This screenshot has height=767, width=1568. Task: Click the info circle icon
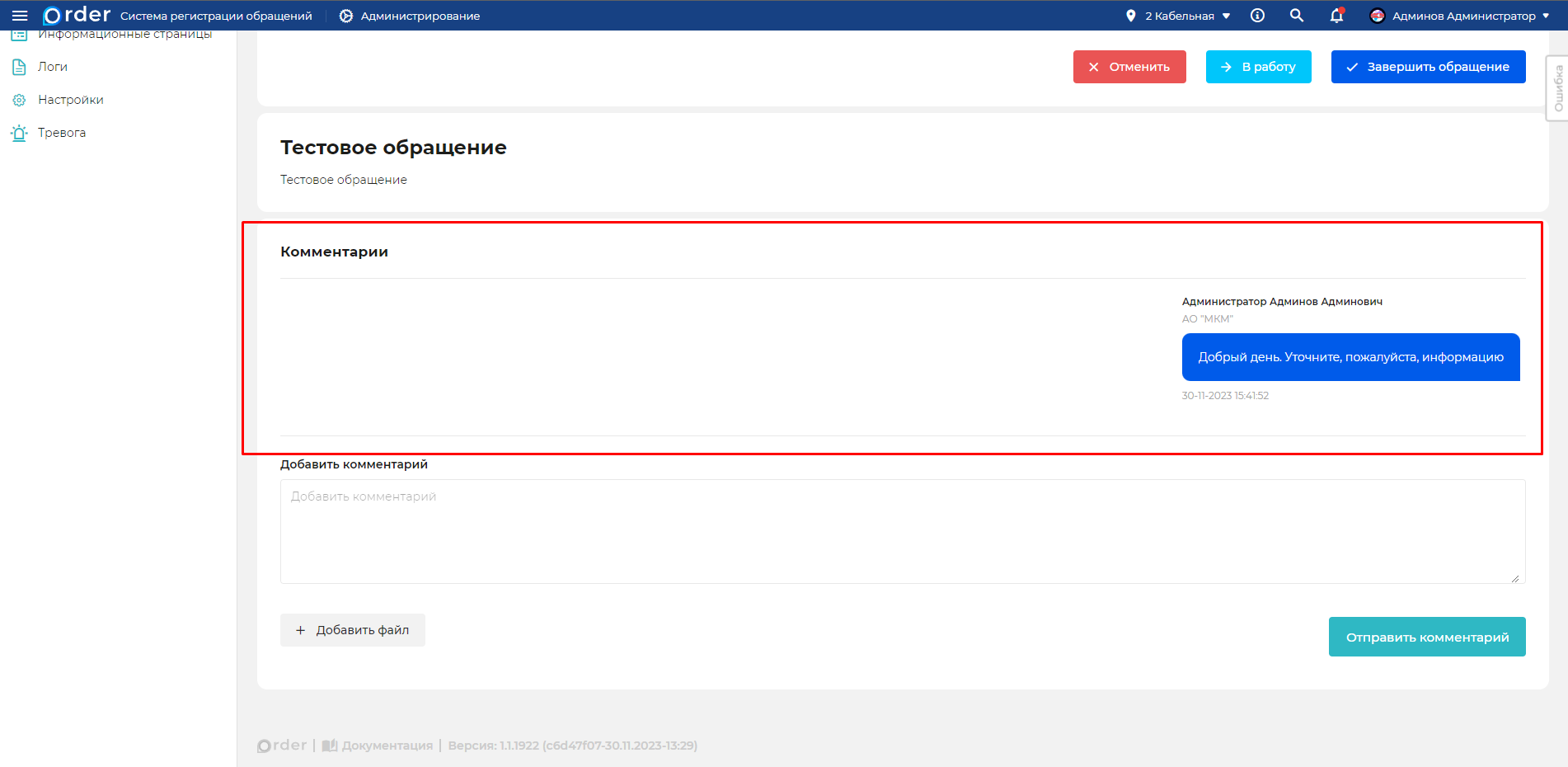[1257, 16]
